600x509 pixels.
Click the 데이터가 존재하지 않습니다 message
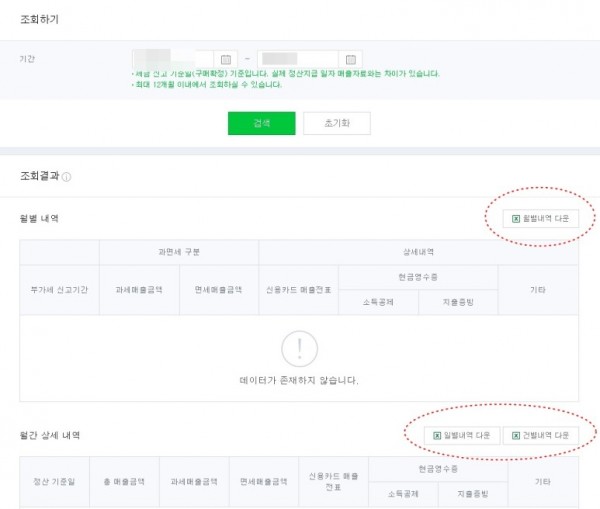299,380
